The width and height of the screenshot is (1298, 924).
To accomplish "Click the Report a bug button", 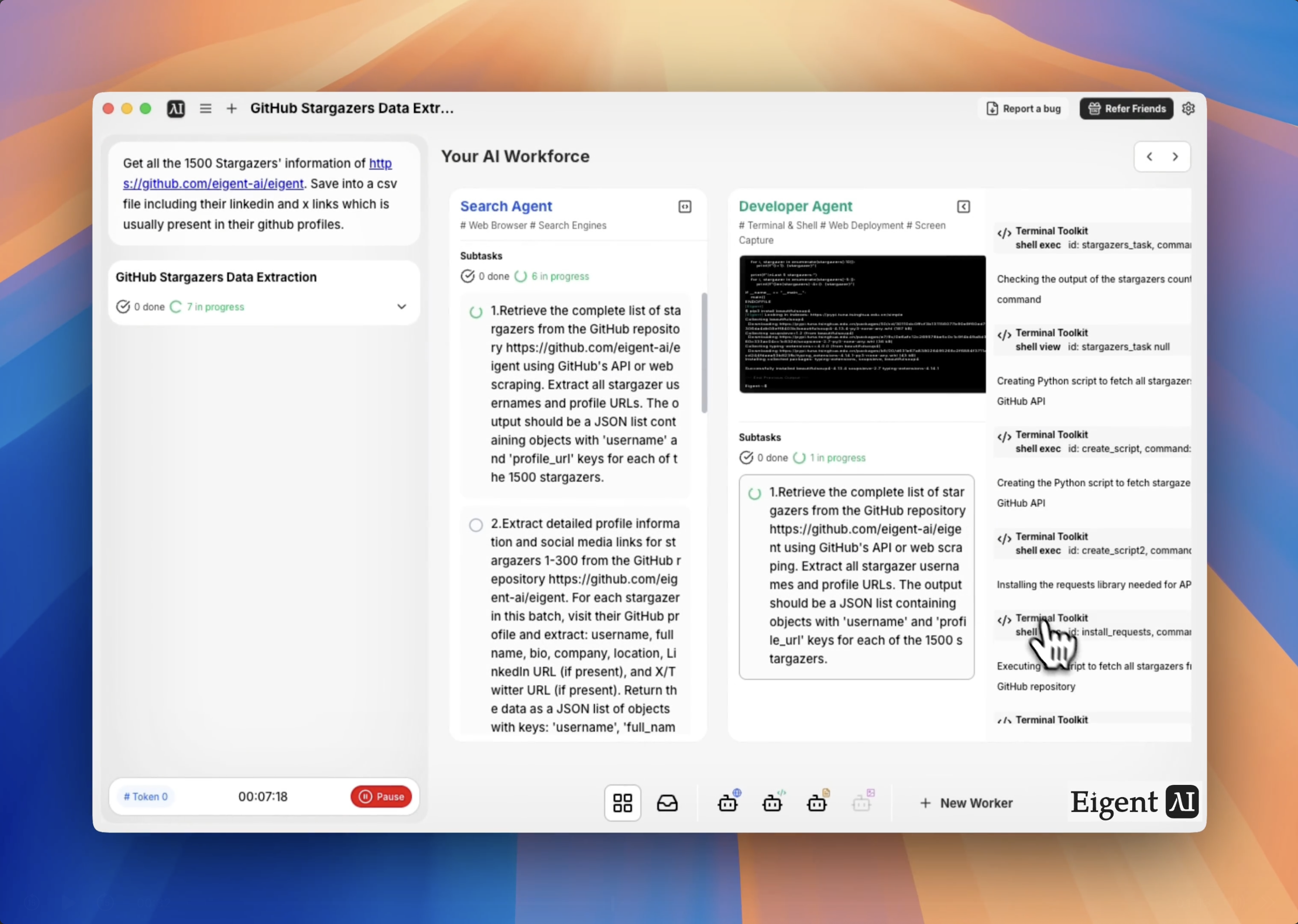I will click(1023, 109).
